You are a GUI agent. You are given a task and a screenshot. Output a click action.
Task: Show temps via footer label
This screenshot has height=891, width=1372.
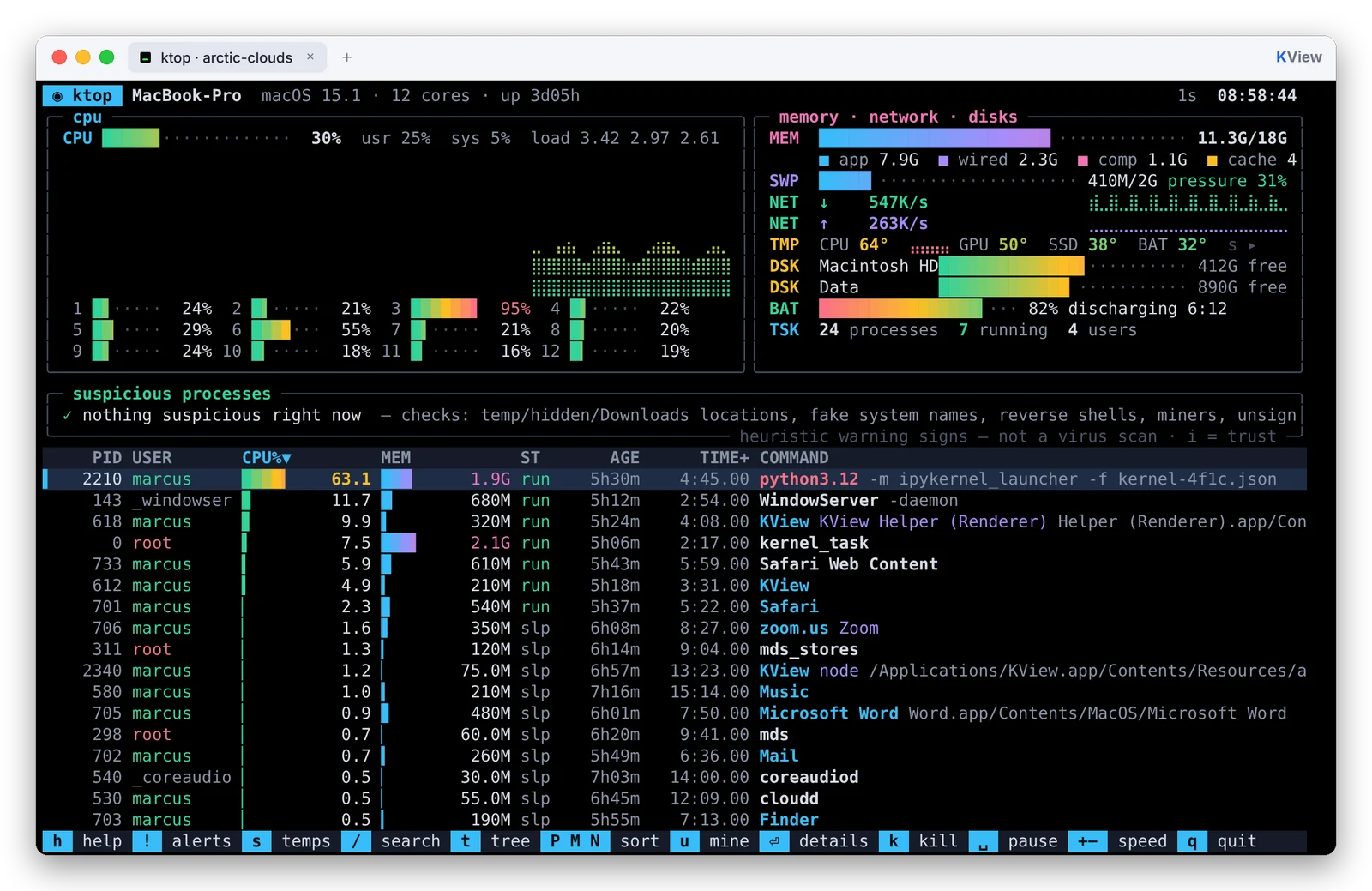pyautogui.click(x=306, y=841)
